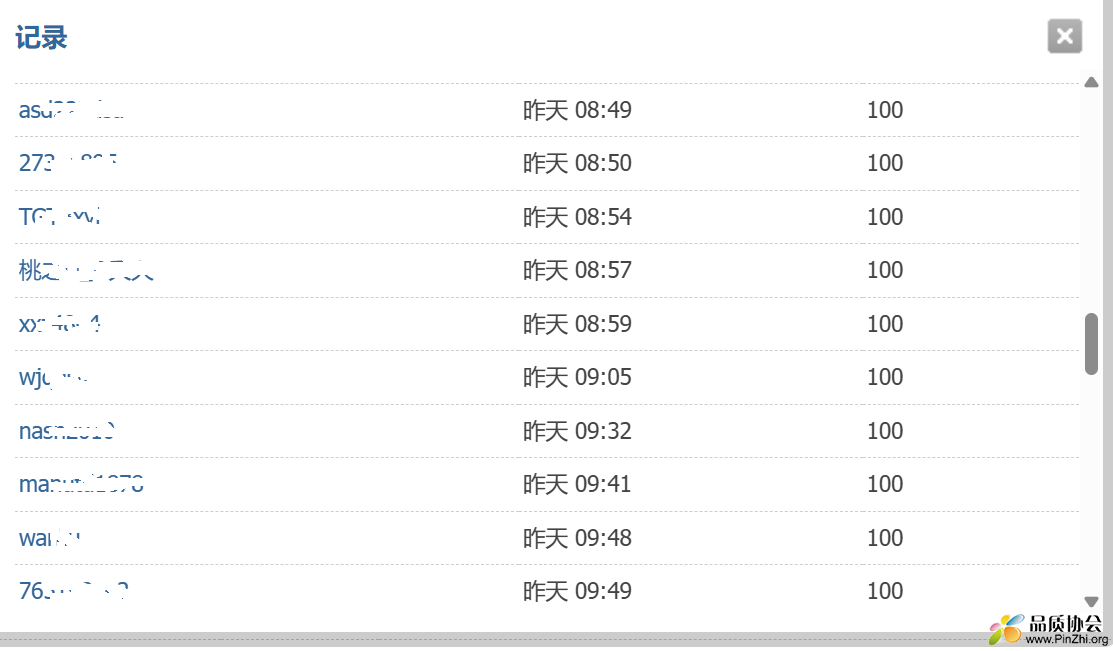This screenshot has height=651, width=1113.
Task: Click the 昨天 08:49 timestamp
Action: click(577, 110)
